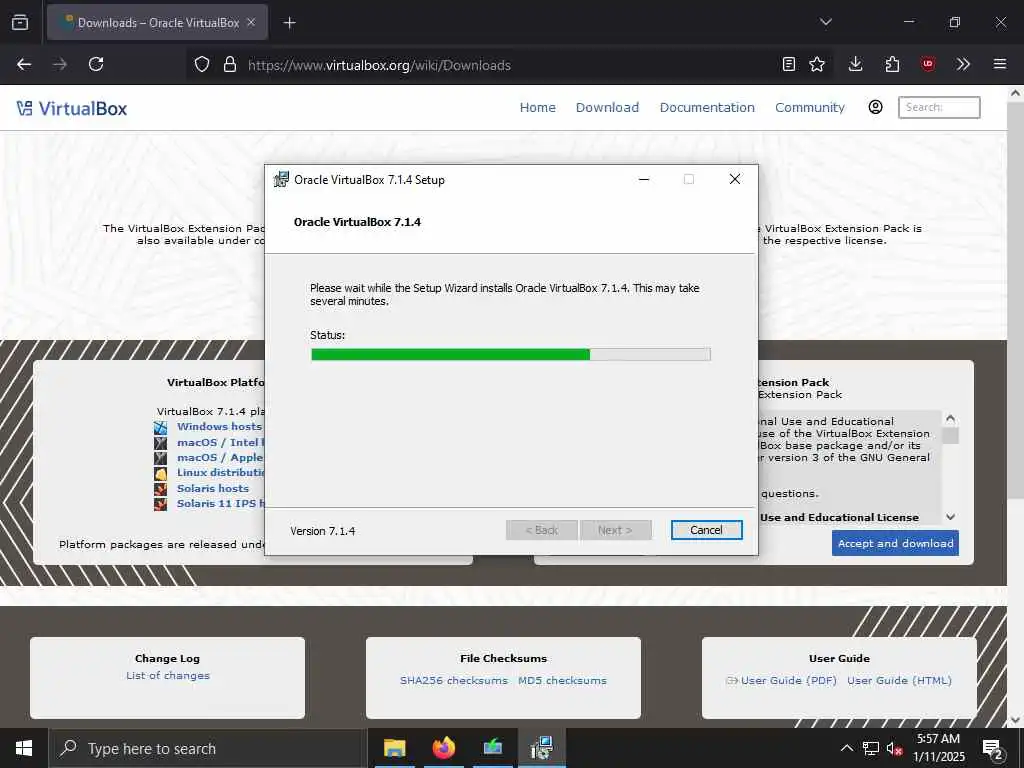The height and width of the screenshot is (768, 1024).
Task: Open the Windows hosts link
Action: pyautogui.click(x=219, y=426)
